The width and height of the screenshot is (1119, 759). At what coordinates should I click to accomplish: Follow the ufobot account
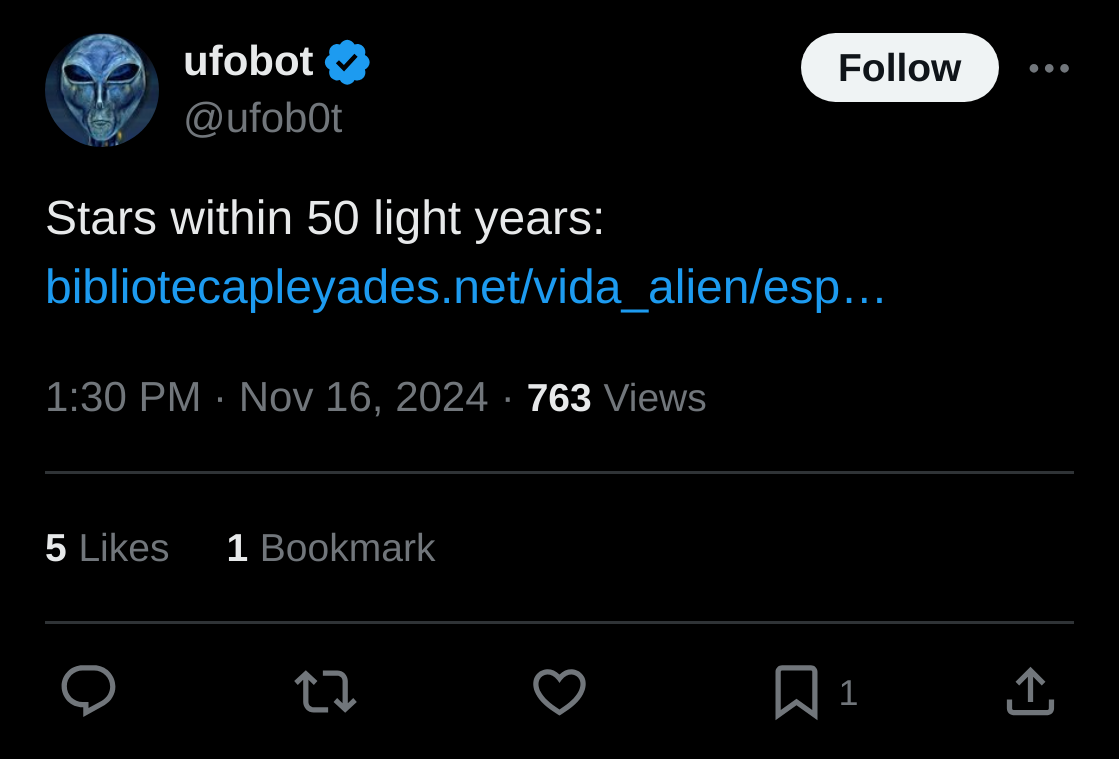point(899,68)
